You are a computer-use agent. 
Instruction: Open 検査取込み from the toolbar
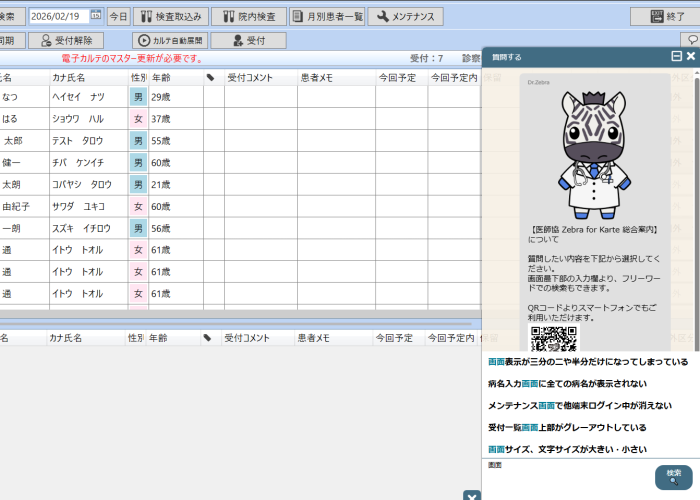[171, 17]
